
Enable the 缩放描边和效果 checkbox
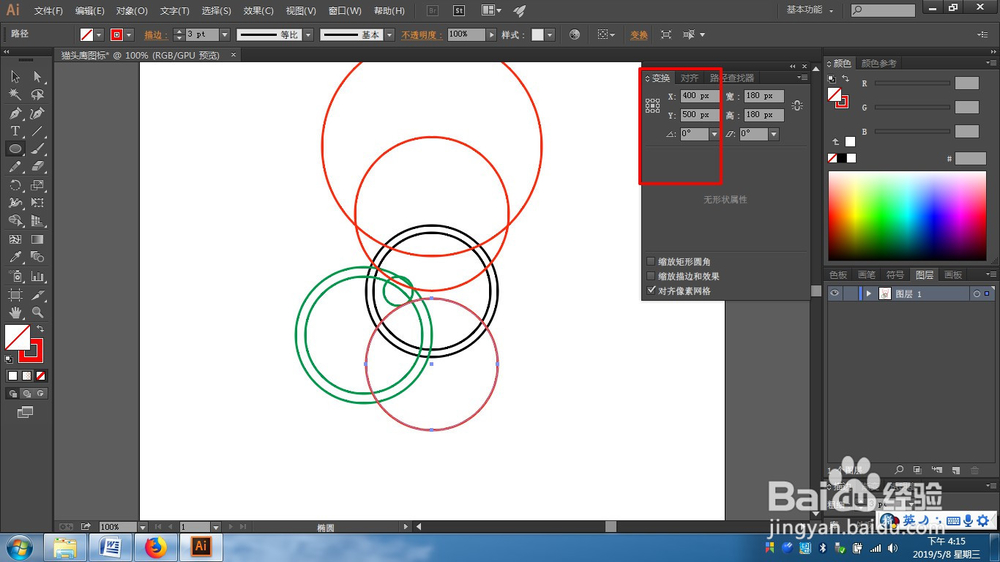pos(651,276)
